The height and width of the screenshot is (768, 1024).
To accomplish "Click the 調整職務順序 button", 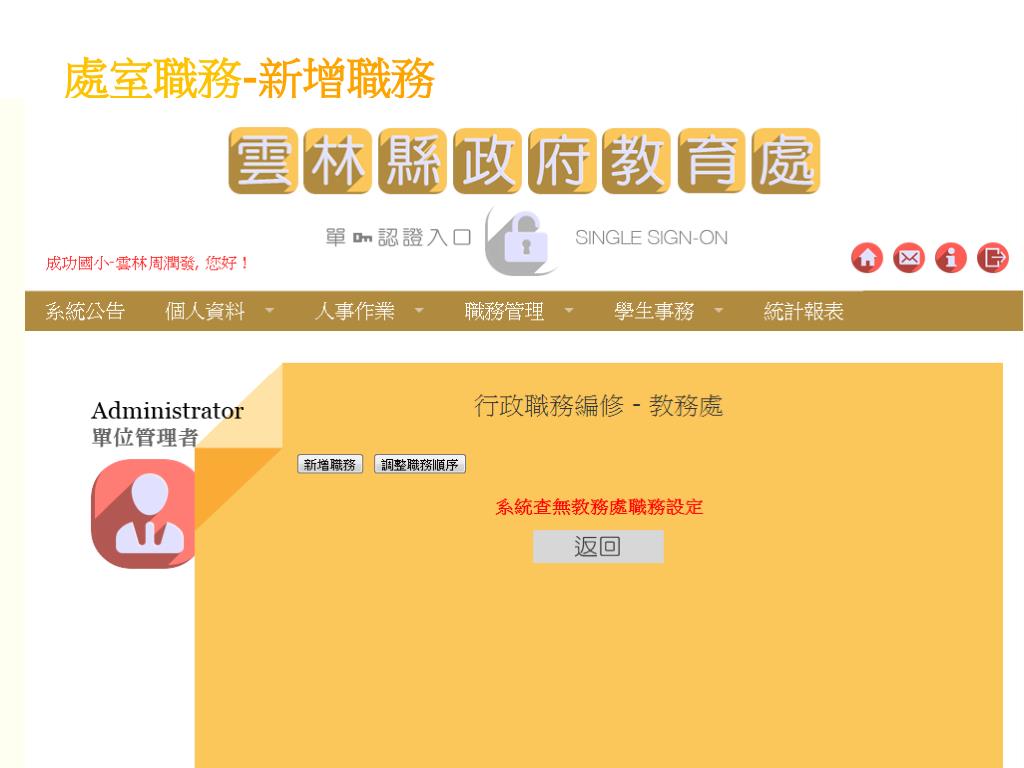I will click(x=420, y=464).
